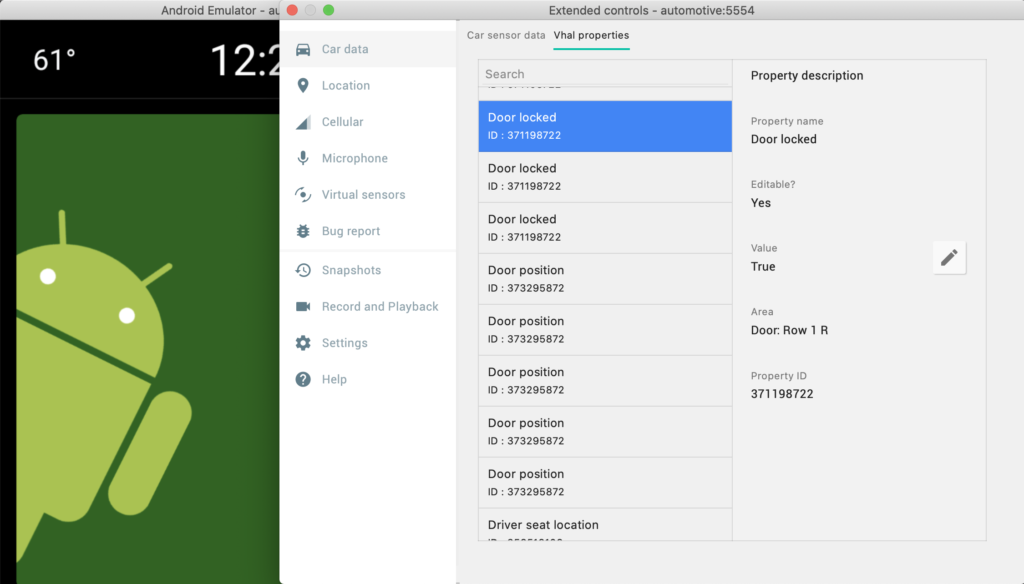The image size is (1024, 584).
Task: Edit the Value with the pencil icon
Action: (x=950, y=257)
